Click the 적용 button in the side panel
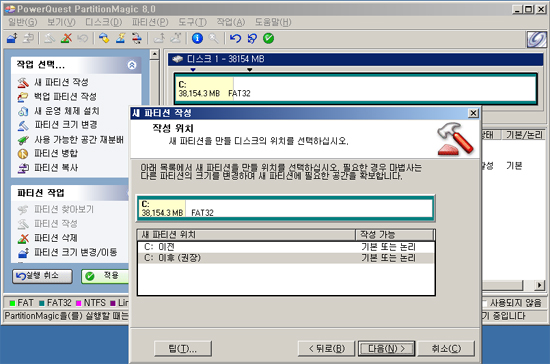This screenshot has height=364, width=550. 105,276
